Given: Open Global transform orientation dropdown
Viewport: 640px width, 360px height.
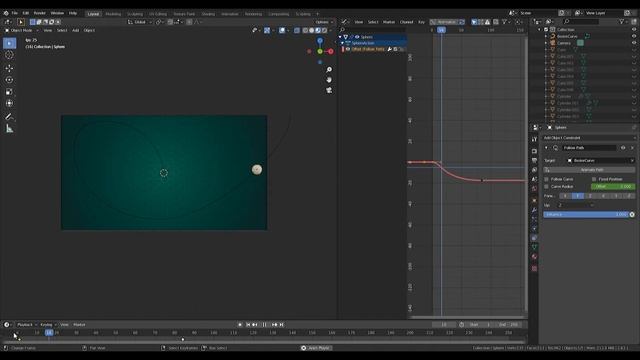Looking at the screenshot, I should click(140, 22).
